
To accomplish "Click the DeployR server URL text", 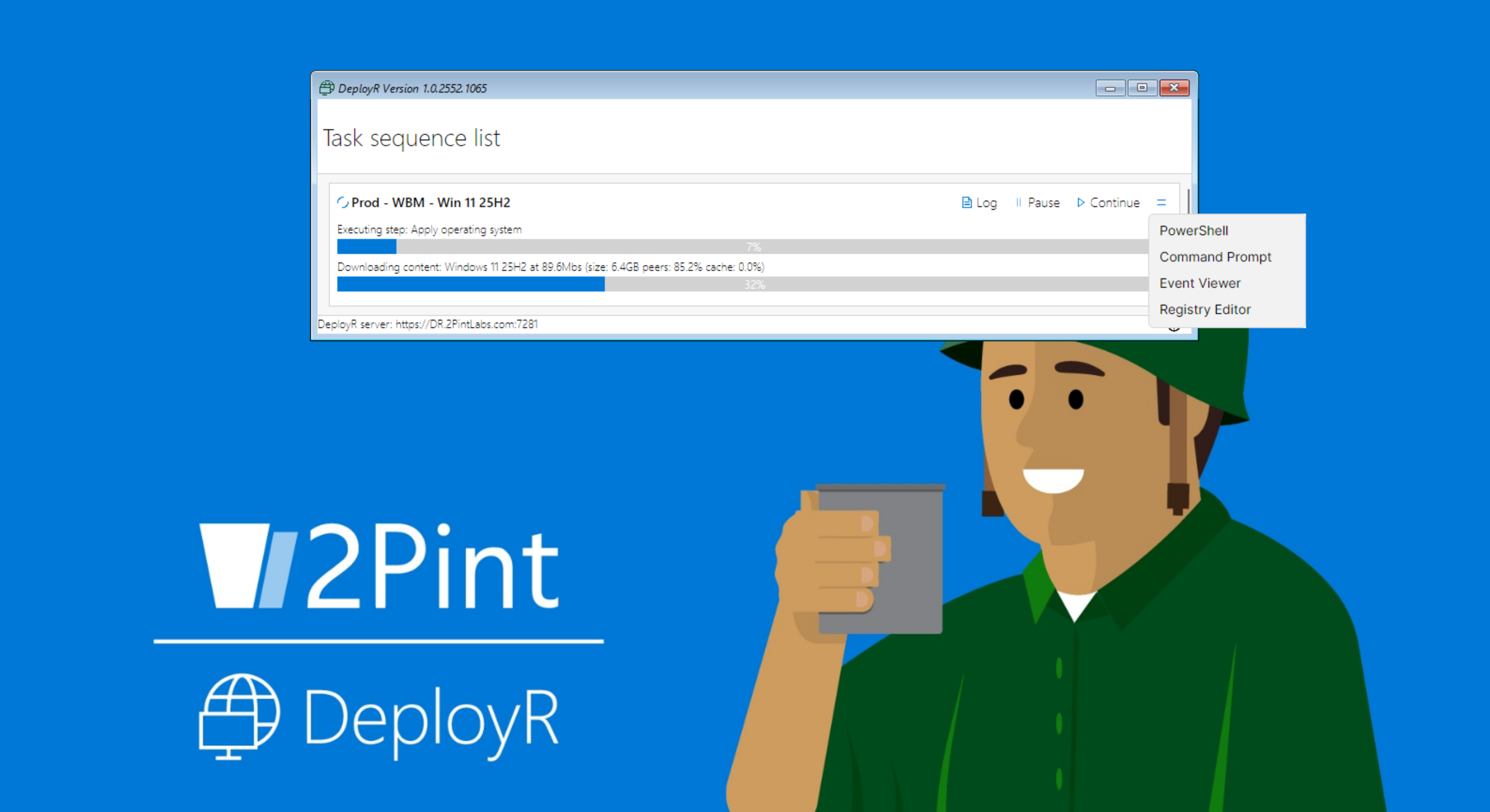I will point(466,324).
